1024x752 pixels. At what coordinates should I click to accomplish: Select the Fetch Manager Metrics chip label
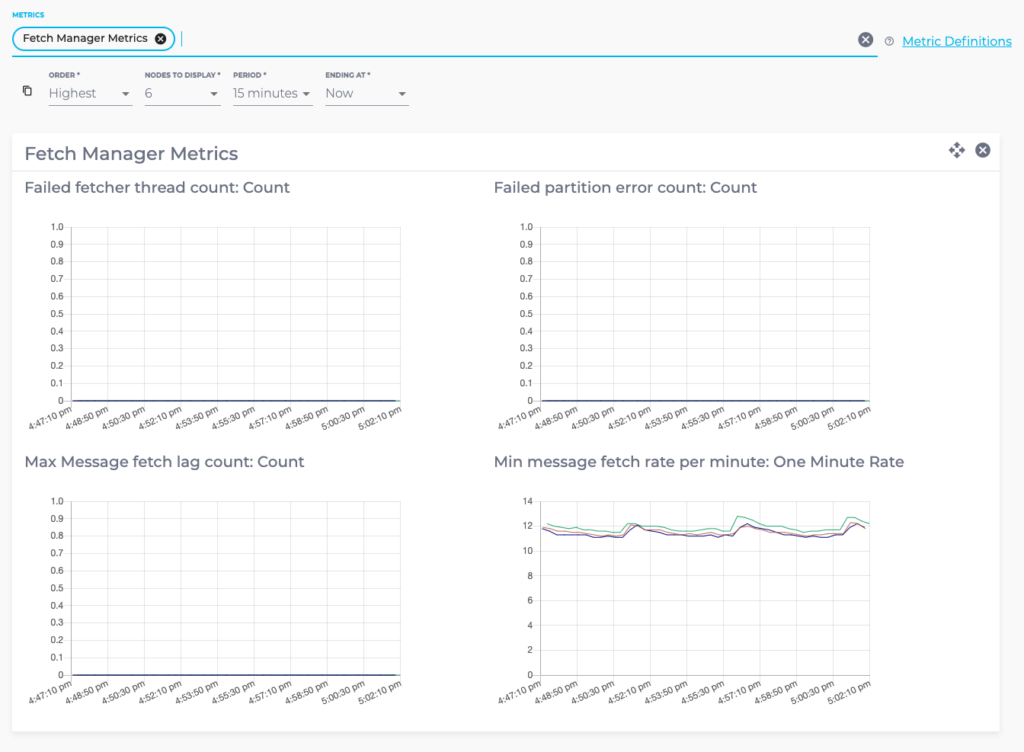(x=85, y=39)
